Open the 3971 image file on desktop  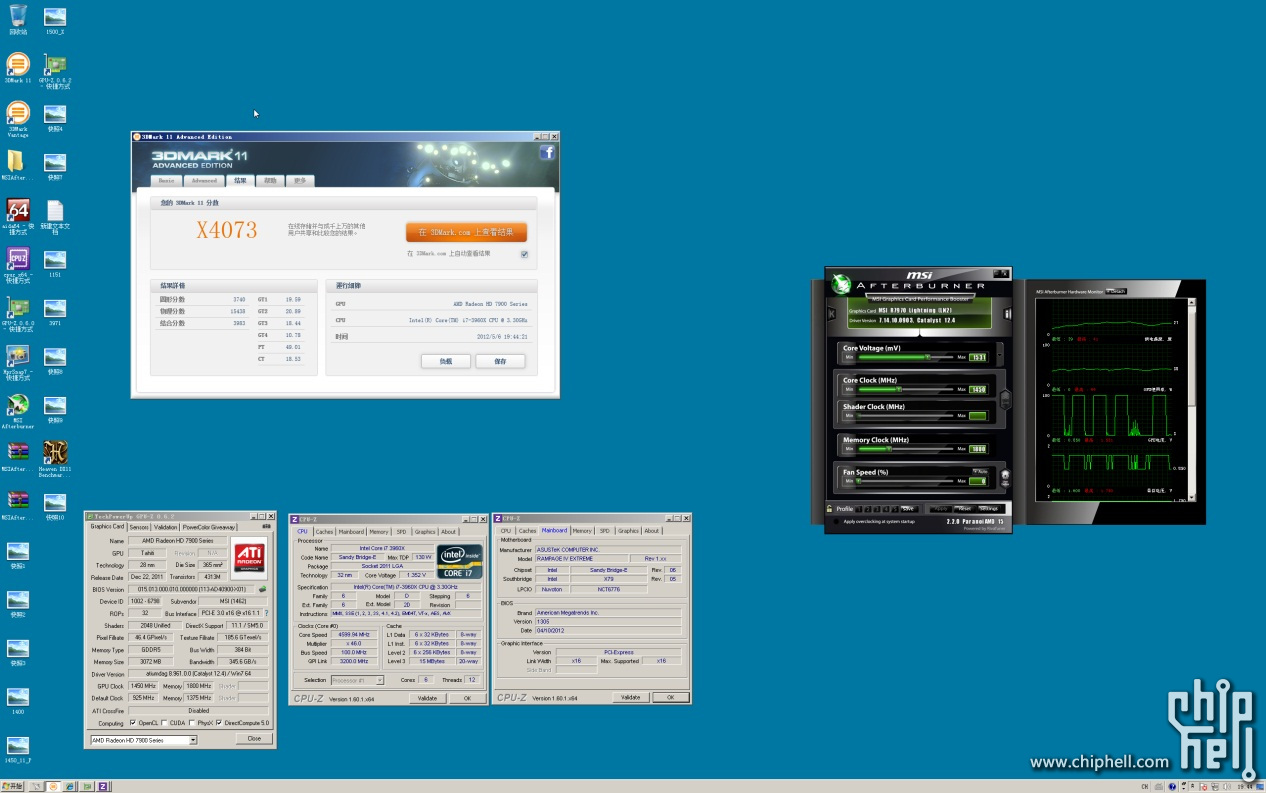pos(55,313)
